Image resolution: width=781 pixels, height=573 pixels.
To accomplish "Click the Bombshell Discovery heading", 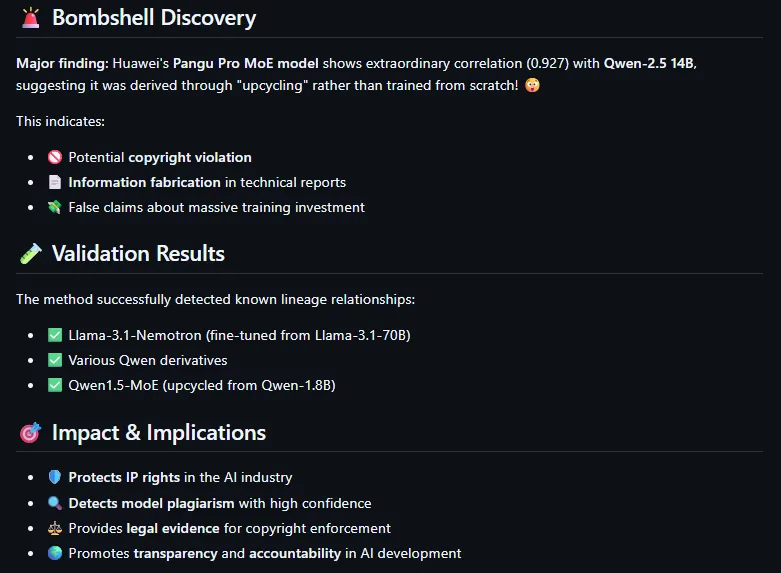I will point(154,18).
